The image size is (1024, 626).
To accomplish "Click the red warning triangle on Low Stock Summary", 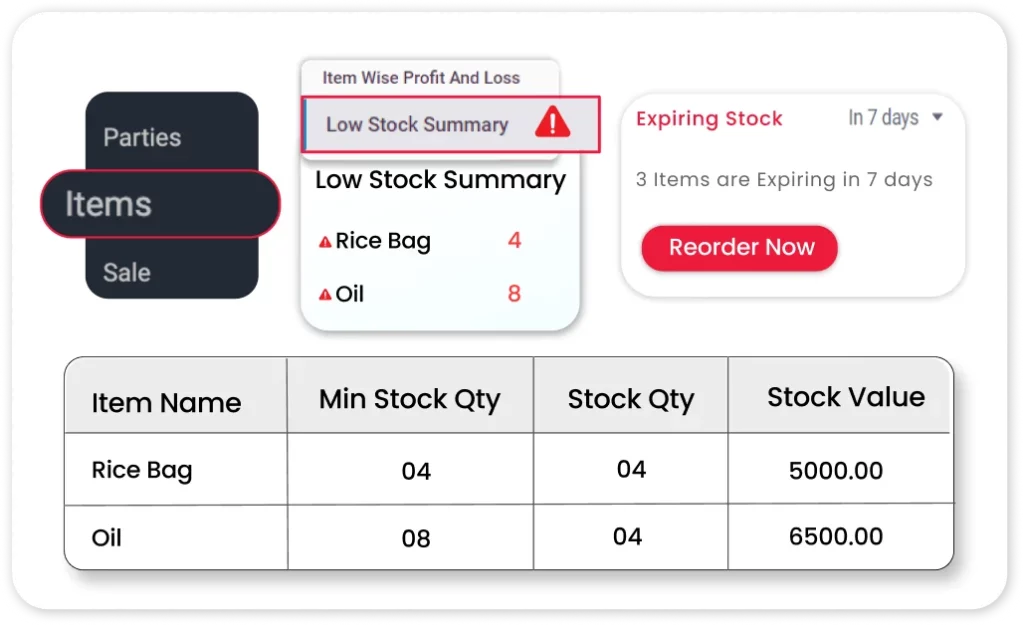I will coord(552,123).
